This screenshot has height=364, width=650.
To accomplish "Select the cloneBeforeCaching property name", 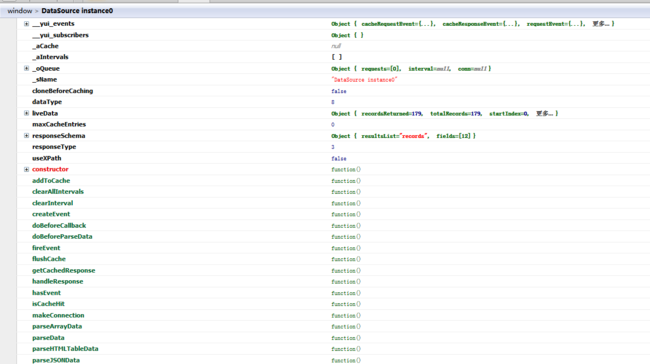I will (x=63, y=91).
